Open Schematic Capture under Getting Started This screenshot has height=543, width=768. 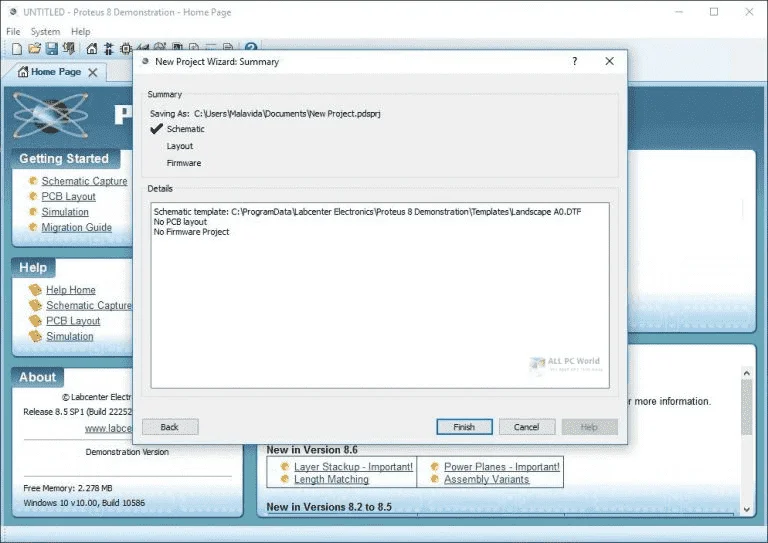(x=84, y=181)
